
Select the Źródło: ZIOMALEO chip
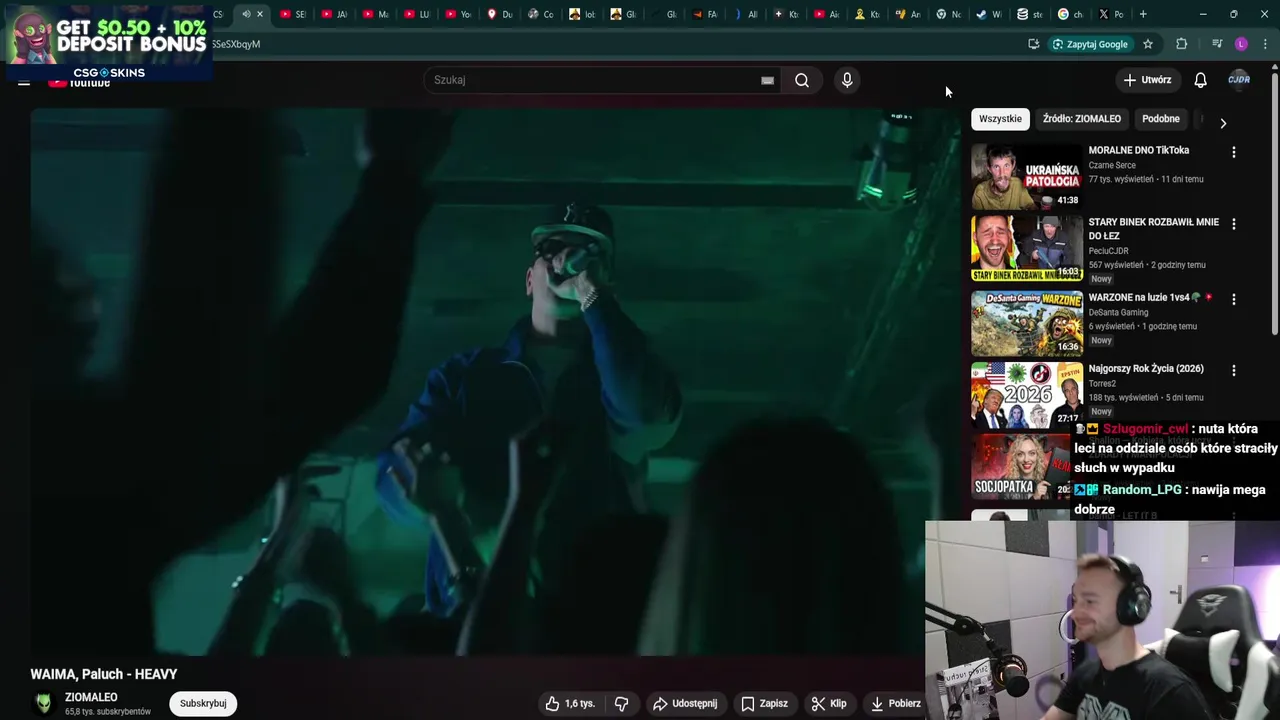click(1082, 118)
